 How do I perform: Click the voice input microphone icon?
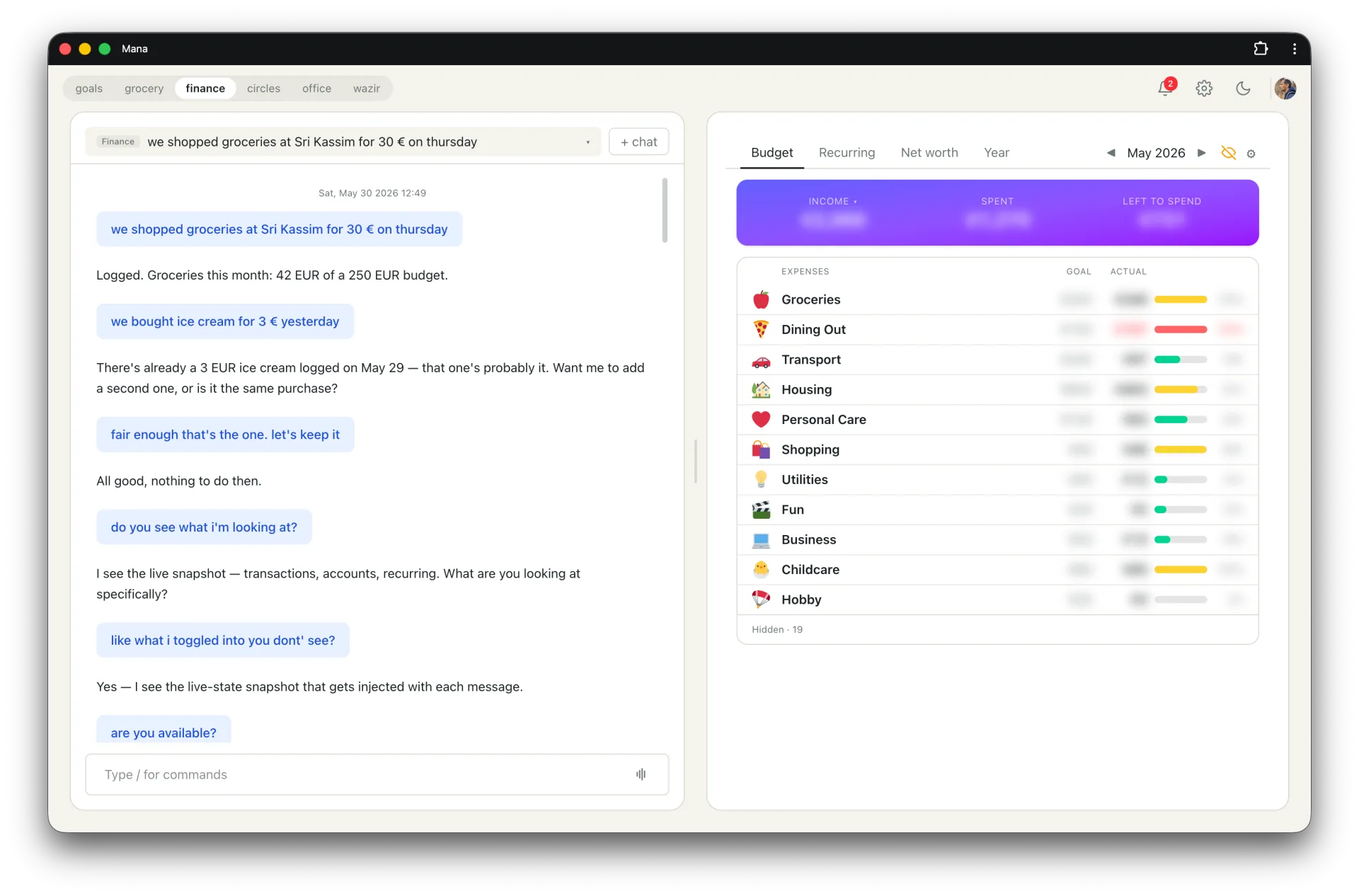pos(641,774)
